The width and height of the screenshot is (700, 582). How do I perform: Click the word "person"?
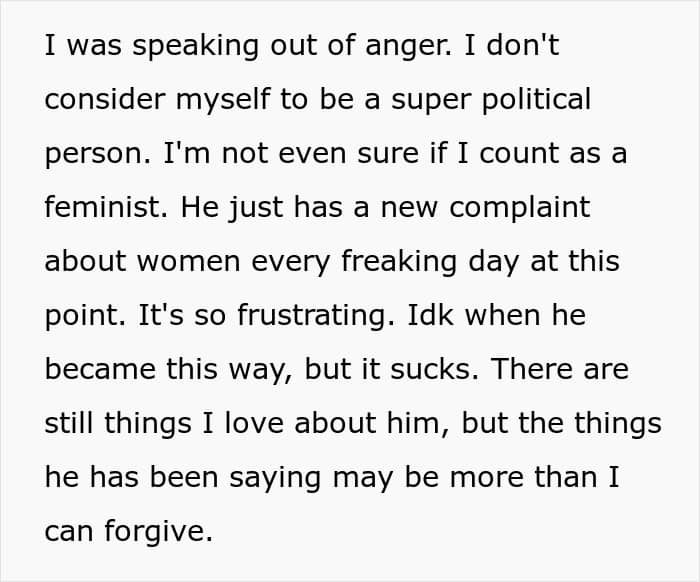(98, 156)
